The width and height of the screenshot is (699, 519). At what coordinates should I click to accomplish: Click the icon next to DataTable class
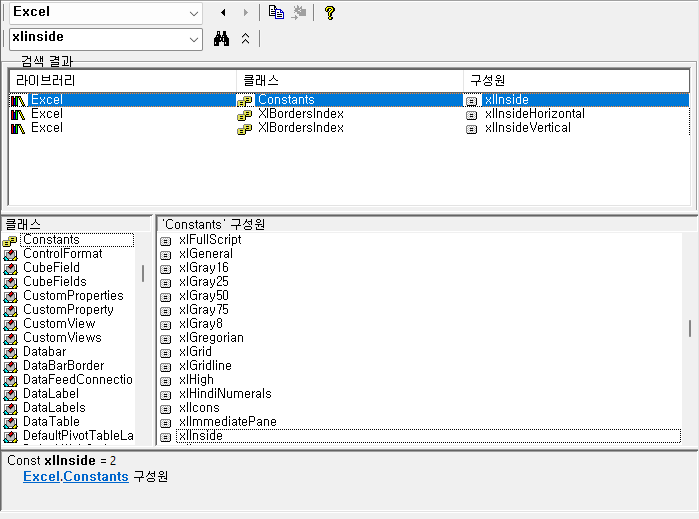10,422
